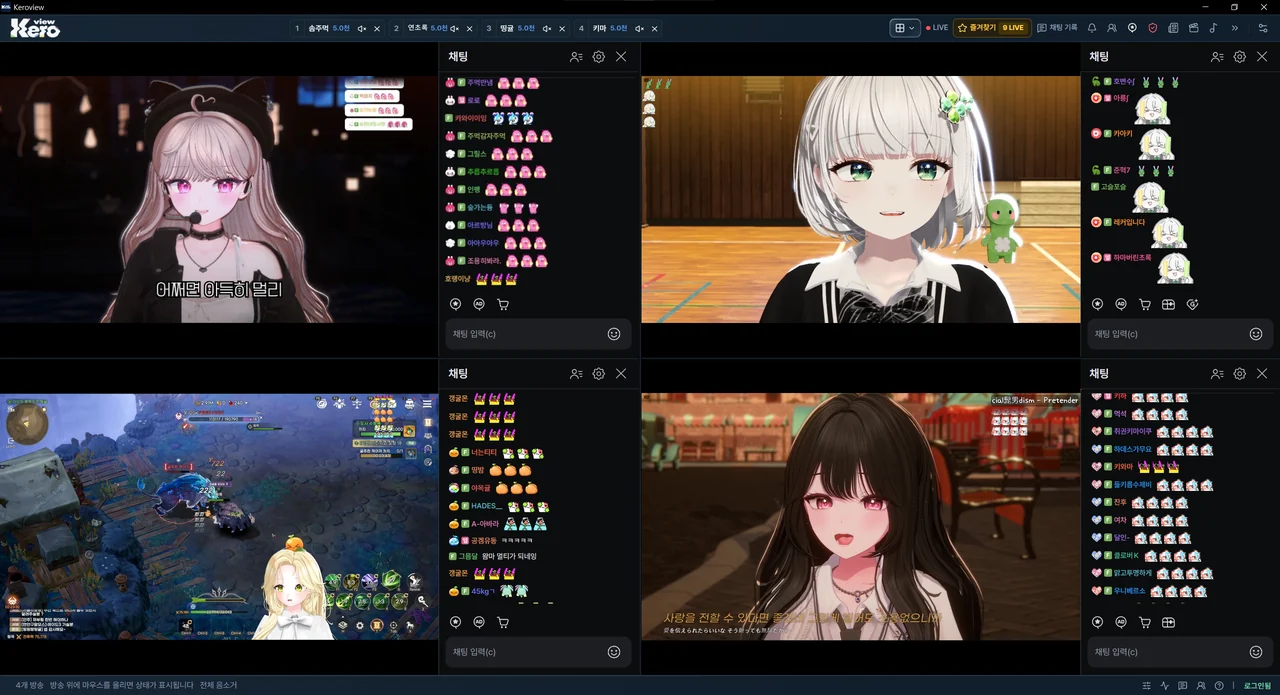
Task: Open the grid layout dropdown
Action: pos(904,28)
